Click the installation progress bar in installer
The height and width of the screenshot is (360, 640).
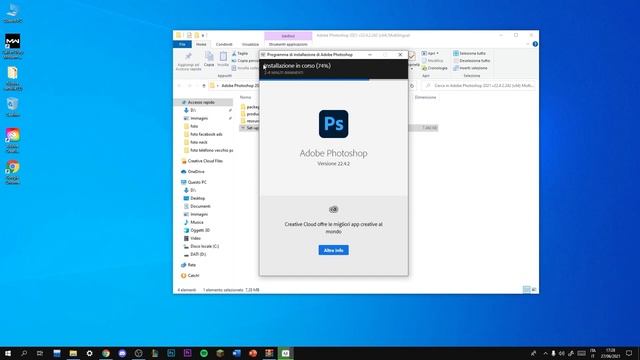tap(333, 80)
